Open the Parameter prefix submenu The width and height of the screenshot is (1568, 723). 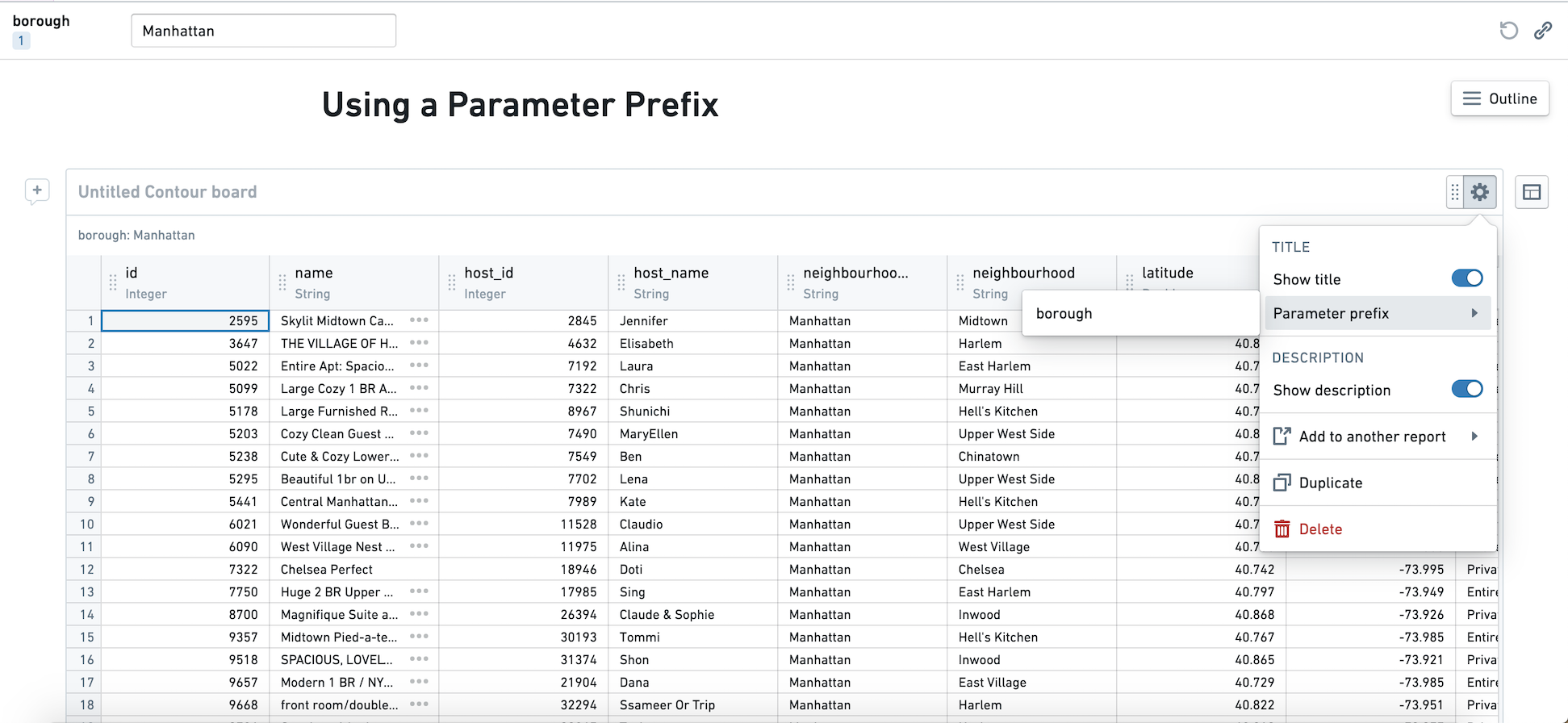tap(1378, 313)
